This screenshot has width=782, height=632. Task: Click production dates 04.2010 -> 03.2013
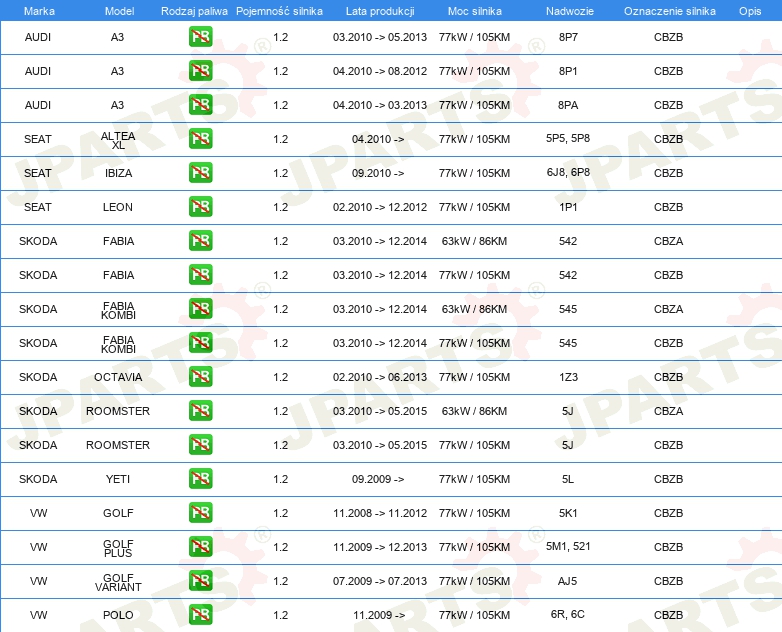pyautogui.click(x=380, y=105)
